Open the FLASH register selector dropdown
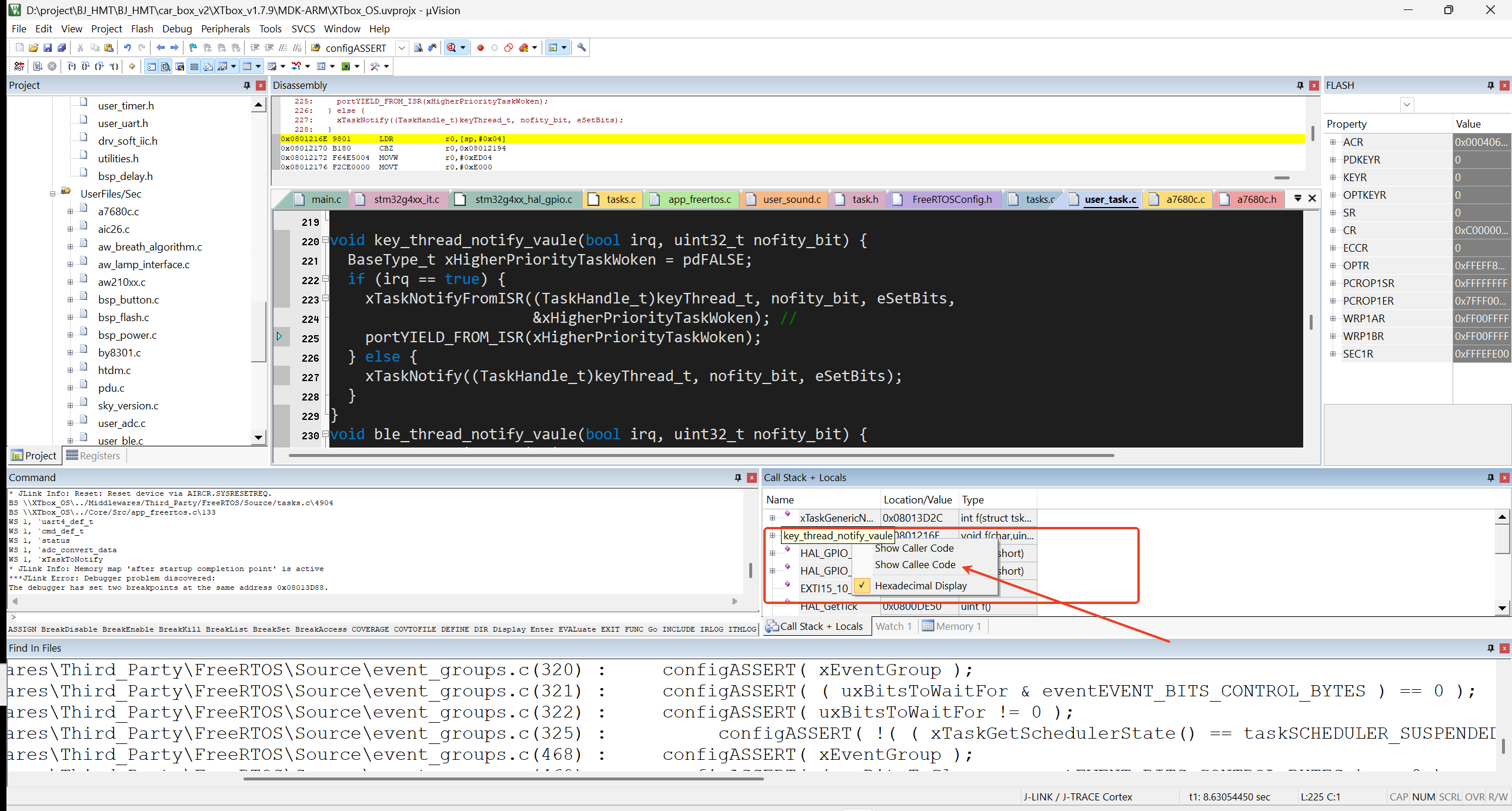Viewport: 1512px width, 811px height. click(1407, 104)
